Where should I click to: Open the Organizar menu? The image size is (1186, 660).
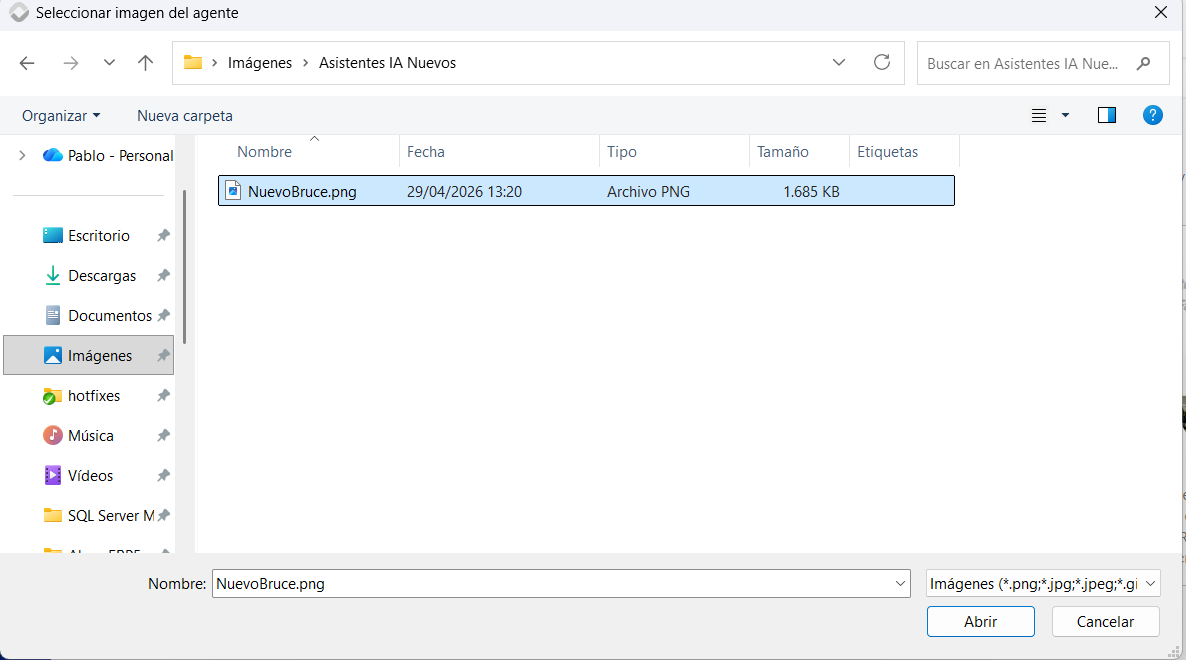[61, 116]
